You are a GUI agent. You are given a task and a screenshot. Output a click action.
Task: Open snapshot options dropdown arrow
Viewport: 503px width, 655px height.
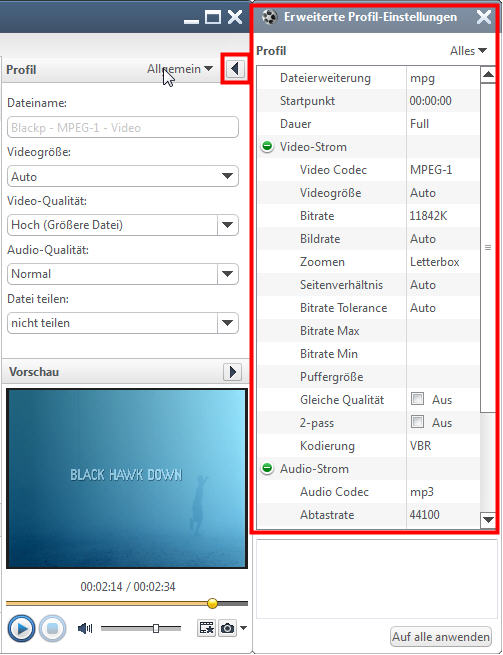244,627
